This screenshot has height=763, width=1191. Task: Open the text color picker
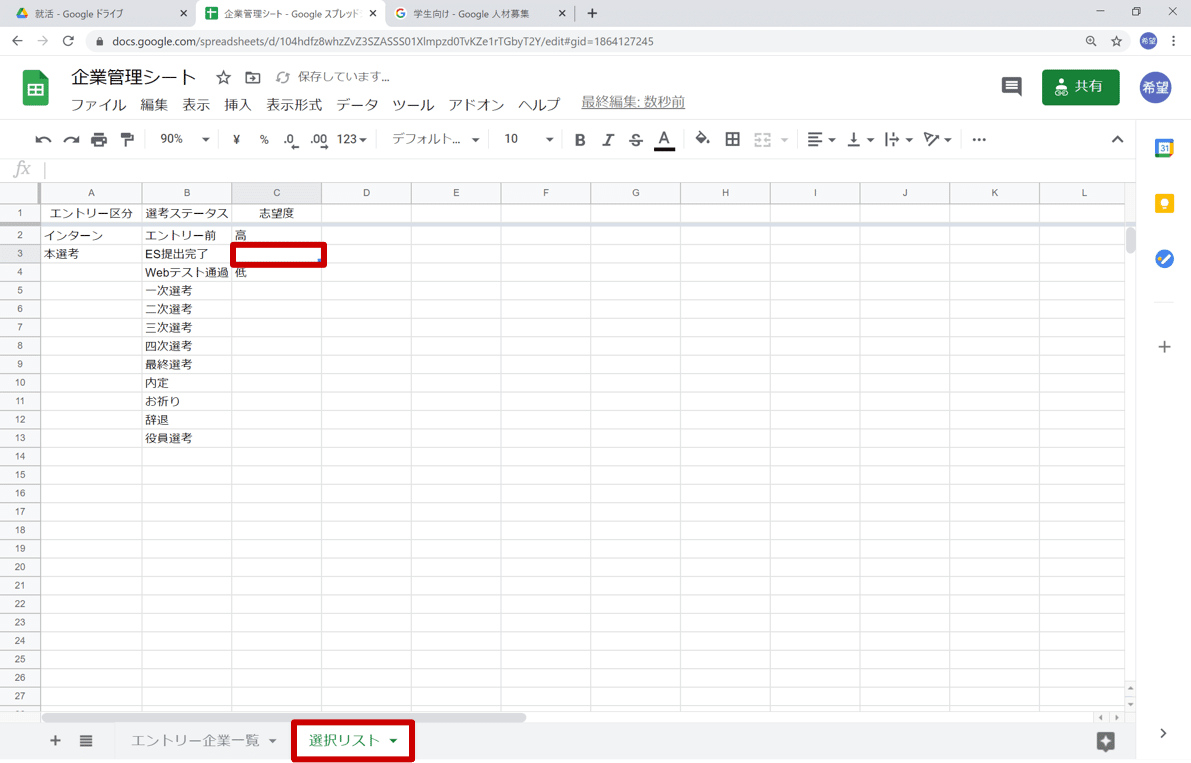point(664,140)
